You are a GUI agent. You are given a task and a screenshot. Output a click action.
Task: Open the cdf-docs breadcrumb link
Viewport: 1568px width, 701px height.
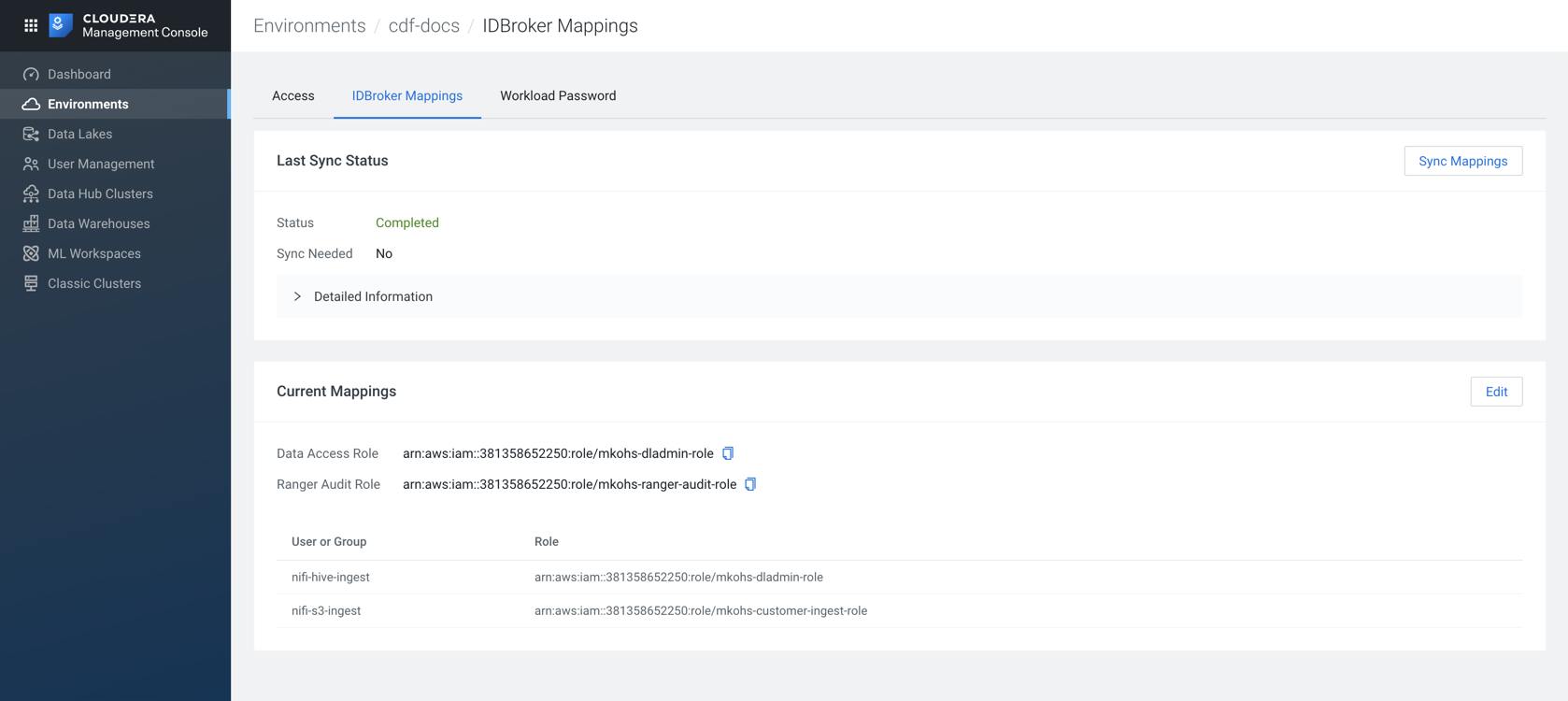pyautogui.click(x=423, y=25)
